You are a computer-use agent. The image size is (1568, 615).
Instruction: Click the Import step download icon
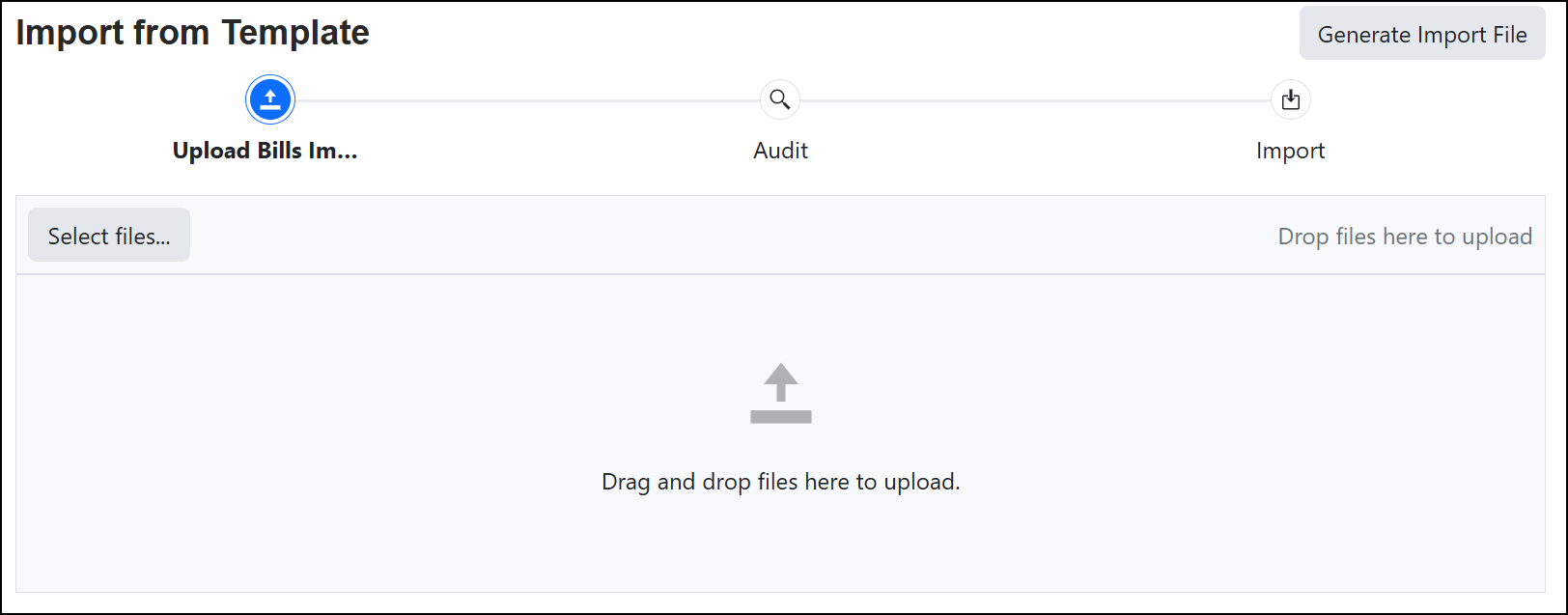[x=1290, y=99]
